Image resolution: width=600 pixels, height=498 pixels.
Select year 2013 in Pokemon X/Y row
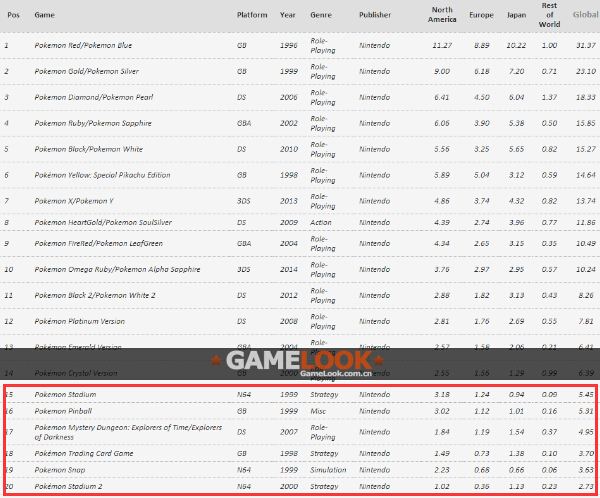pyautogui.click(x=289, y=201)
